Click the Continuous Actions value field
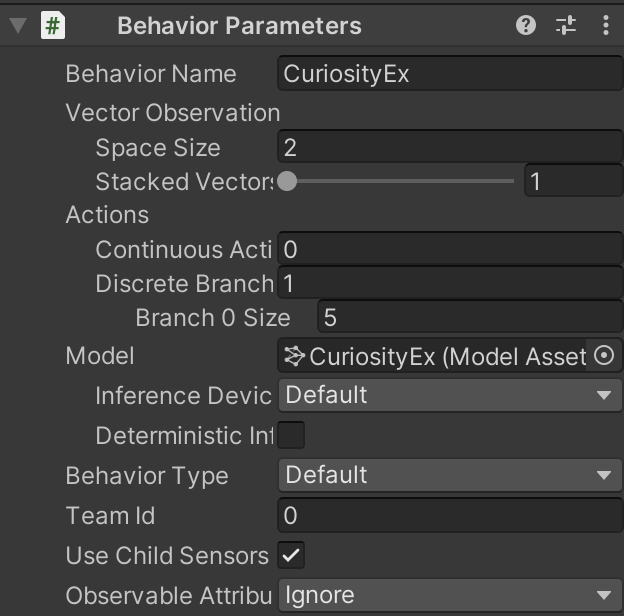The height and width of the screenshot is (616, 624). 450,249
